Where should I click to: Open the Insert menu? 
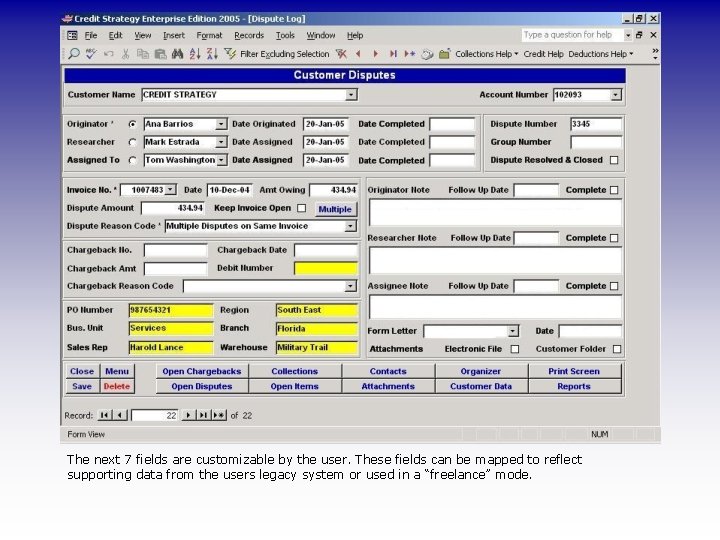pyautogui.click(x=174, y=35)
